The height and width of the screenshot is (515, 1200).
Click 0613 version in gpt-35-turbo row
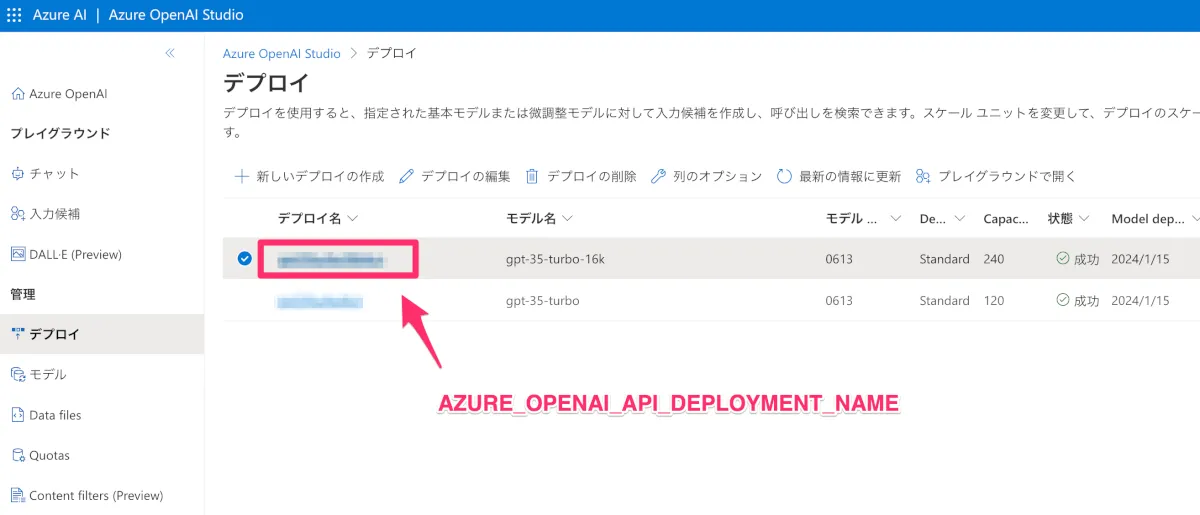(839, 300)
